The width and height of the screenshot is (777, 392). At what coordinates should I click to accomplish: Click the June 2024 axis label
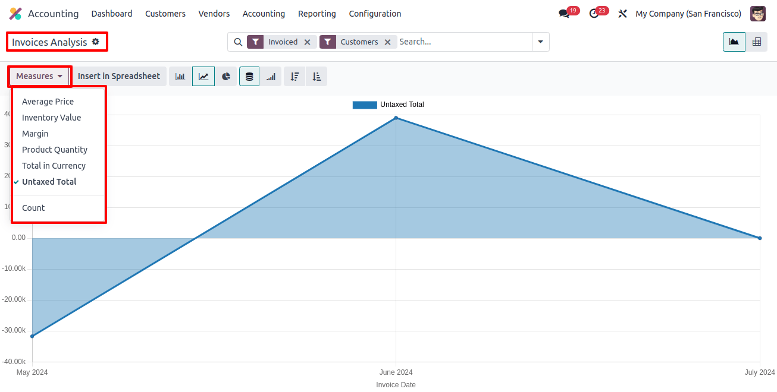tap(396, 372)
